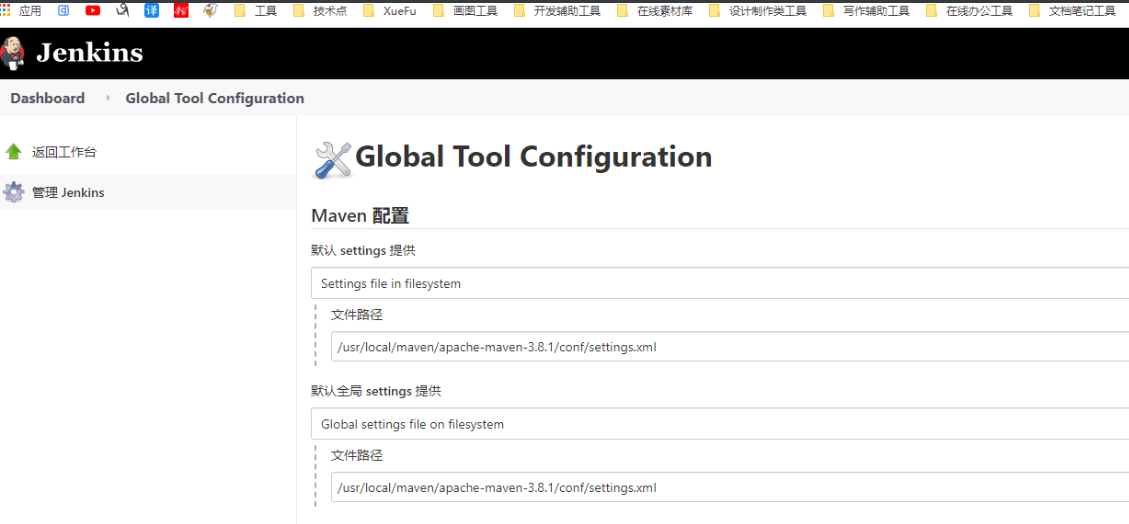Screen dimensions: 1129x524
Task: Open the 技术点 bookmark folder
Action: [x=320, y=11]
